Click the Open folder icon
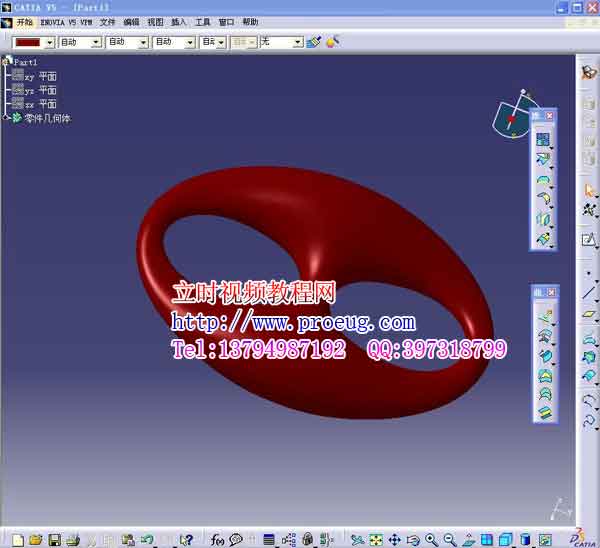The image size is (600, 548). click(35, 540)
